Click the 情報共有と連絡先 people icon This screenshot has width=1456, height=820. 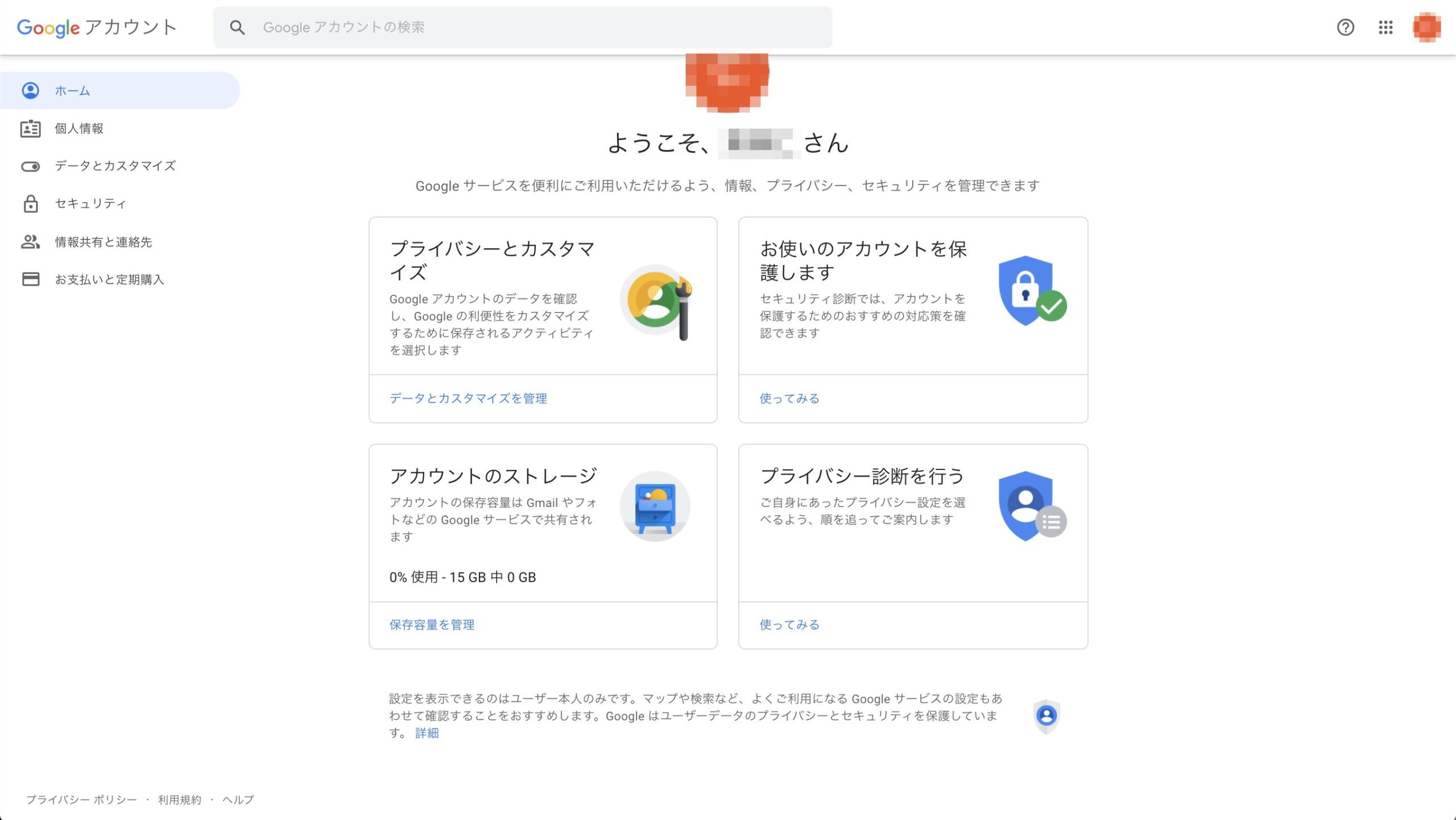[30, 242]
